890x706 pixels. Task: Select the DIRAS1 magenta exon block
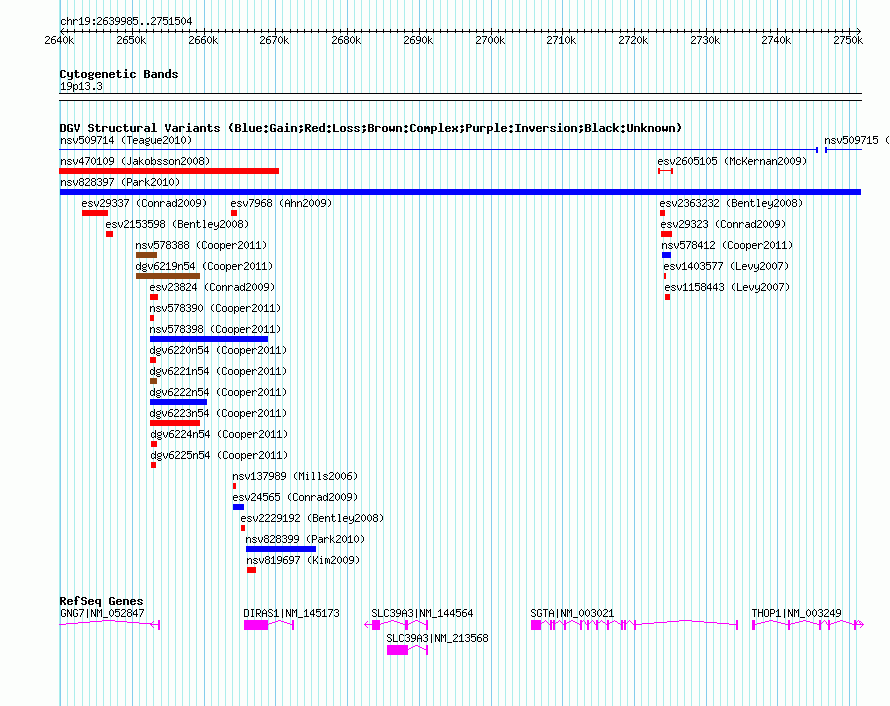click(256, 625)
